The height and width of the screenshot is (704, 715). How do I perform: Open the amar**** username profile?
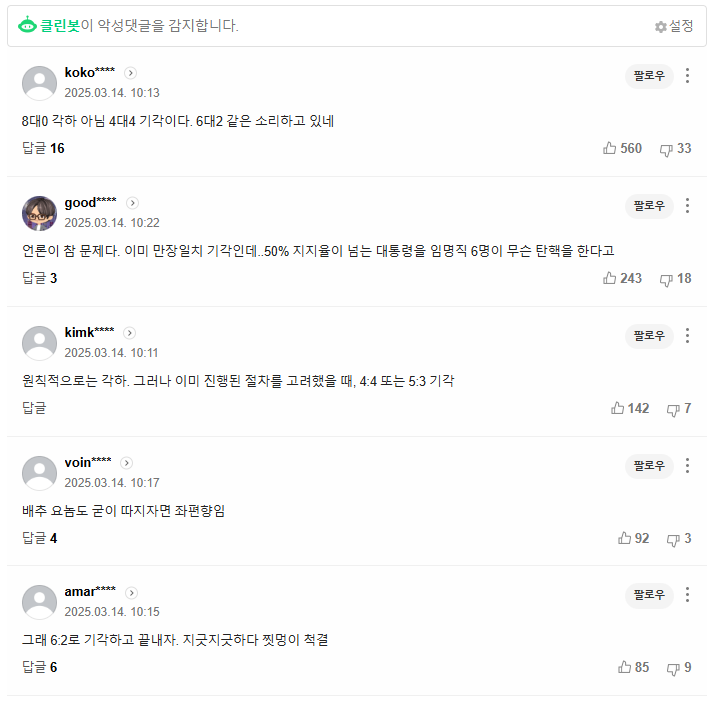[x=89, y=592]
